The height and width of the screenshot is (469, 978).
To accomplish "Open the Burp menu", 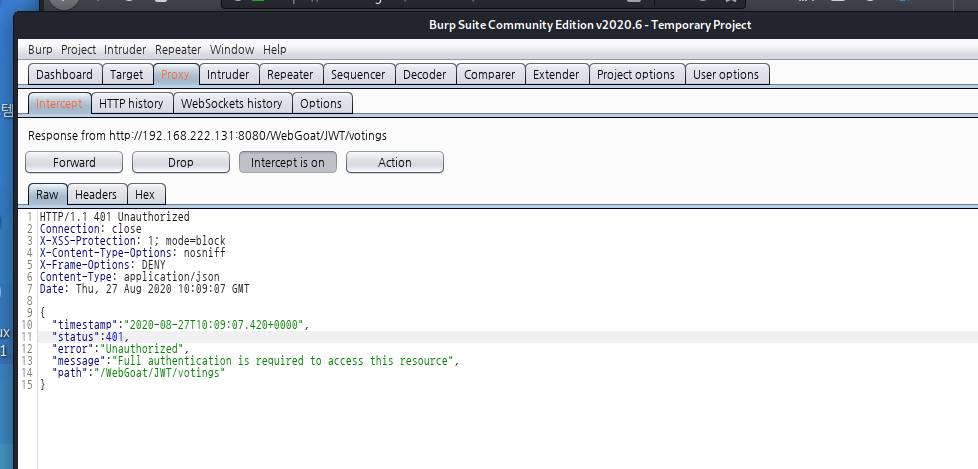I will (40, 49).
